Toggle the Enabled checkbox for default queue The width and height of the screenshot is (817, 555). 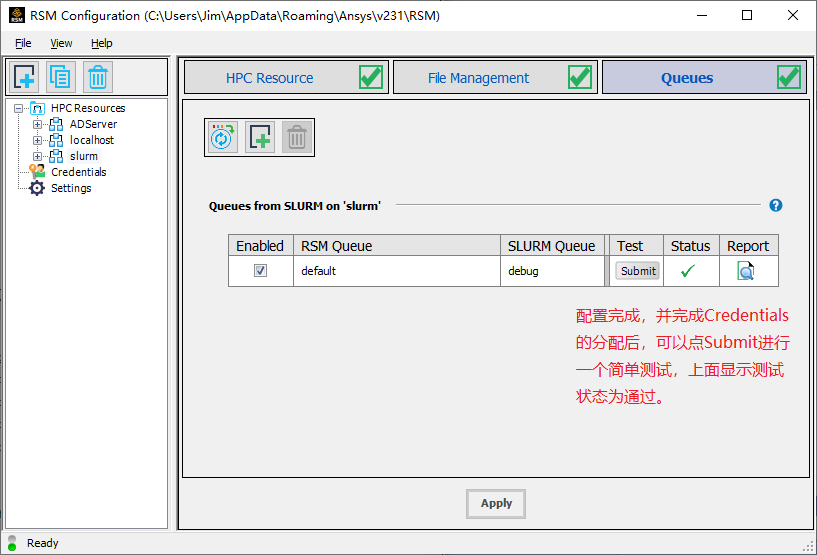[260, 270]
